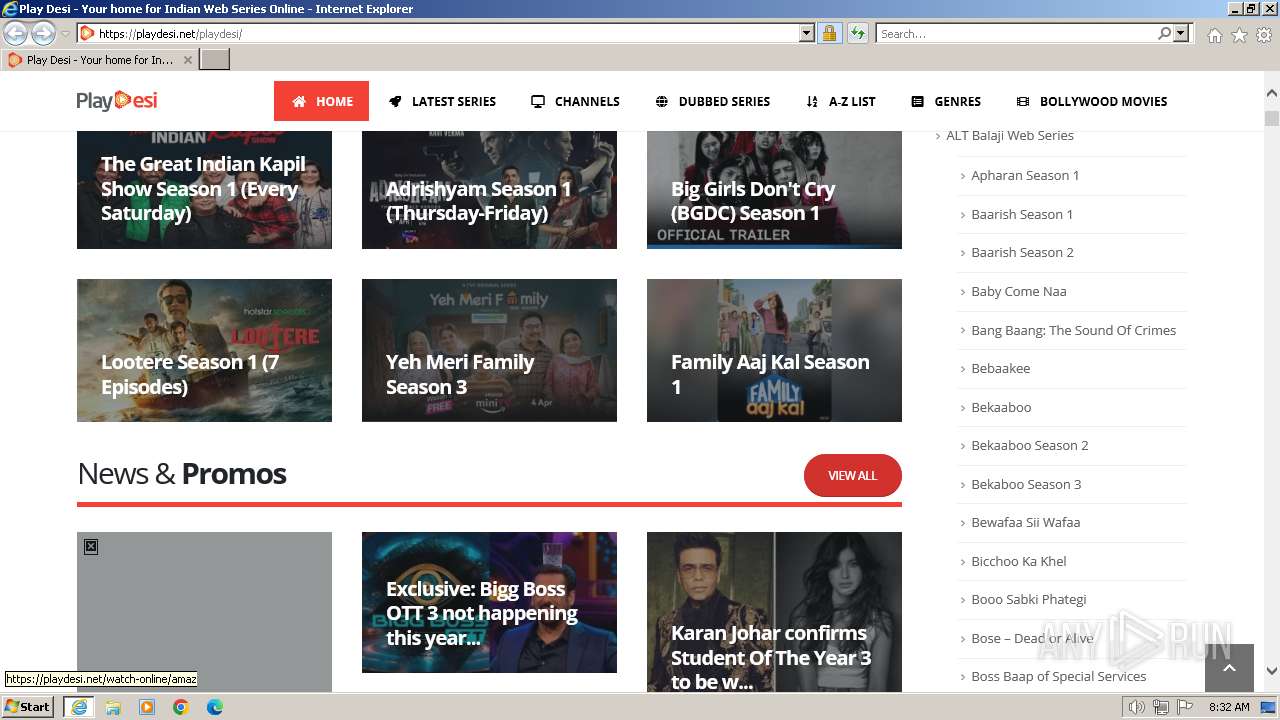Open Bekaaboo Season 2 link

click(x=1030, y=445)
